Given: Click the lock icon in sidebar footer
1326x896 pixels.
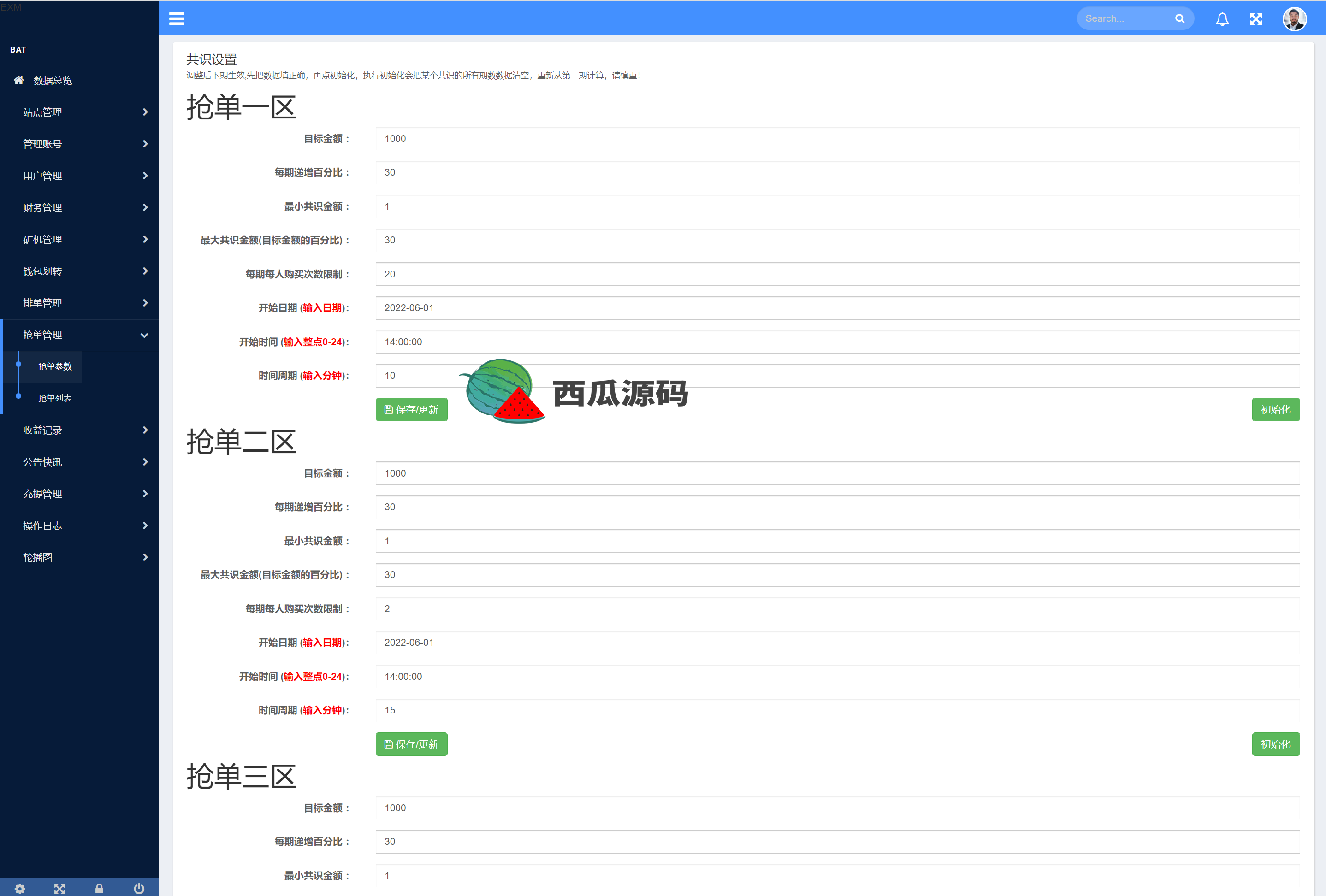Looking at the screenshot, I should pos(99,888).
